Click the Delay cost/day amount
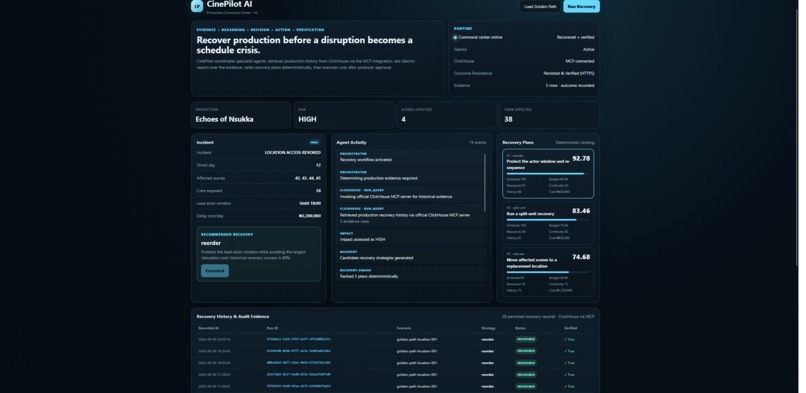This screenshot has width=806, height=393. pyautogui.click(x=309, y=216)
